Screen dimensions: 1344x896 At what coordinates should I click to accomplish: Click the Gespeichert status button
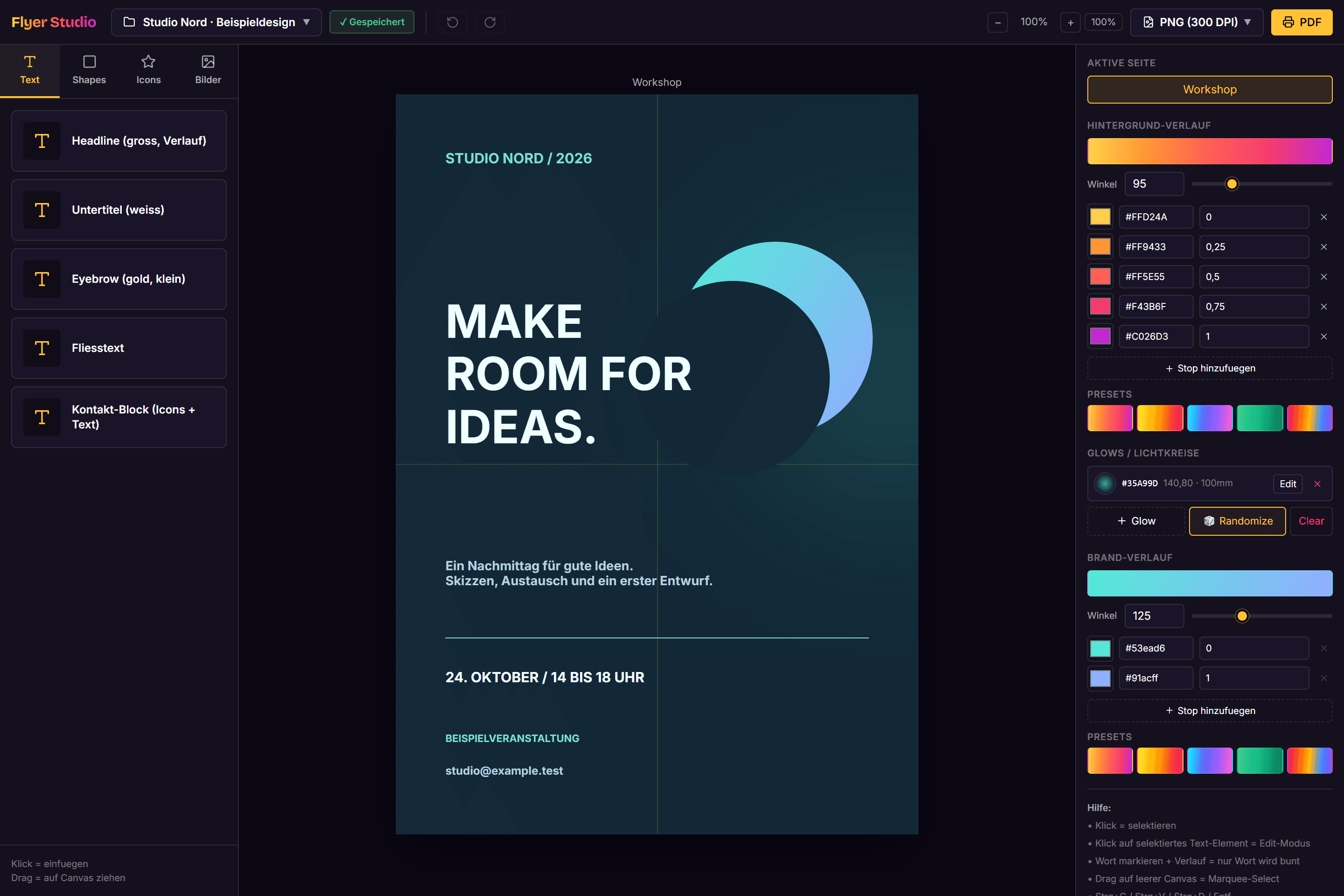[x=372, y=22]
